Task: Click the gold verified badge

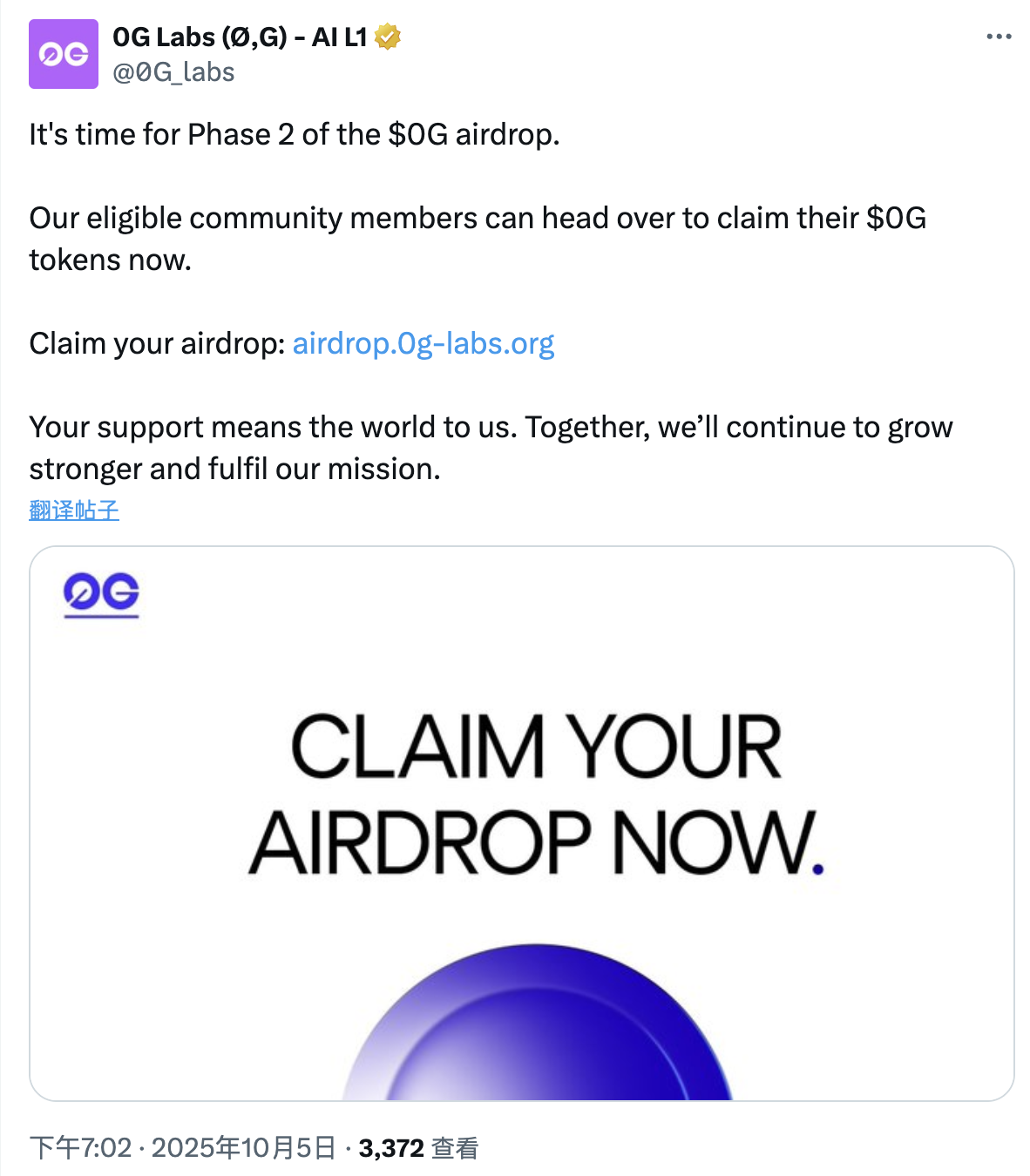Action: (x=388, y=37)
